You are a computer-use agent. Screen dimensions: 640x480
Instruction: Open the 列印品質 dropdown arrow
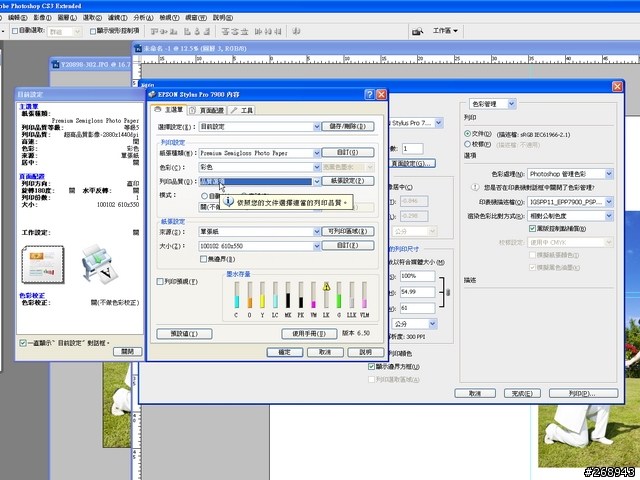coord(316,182)
